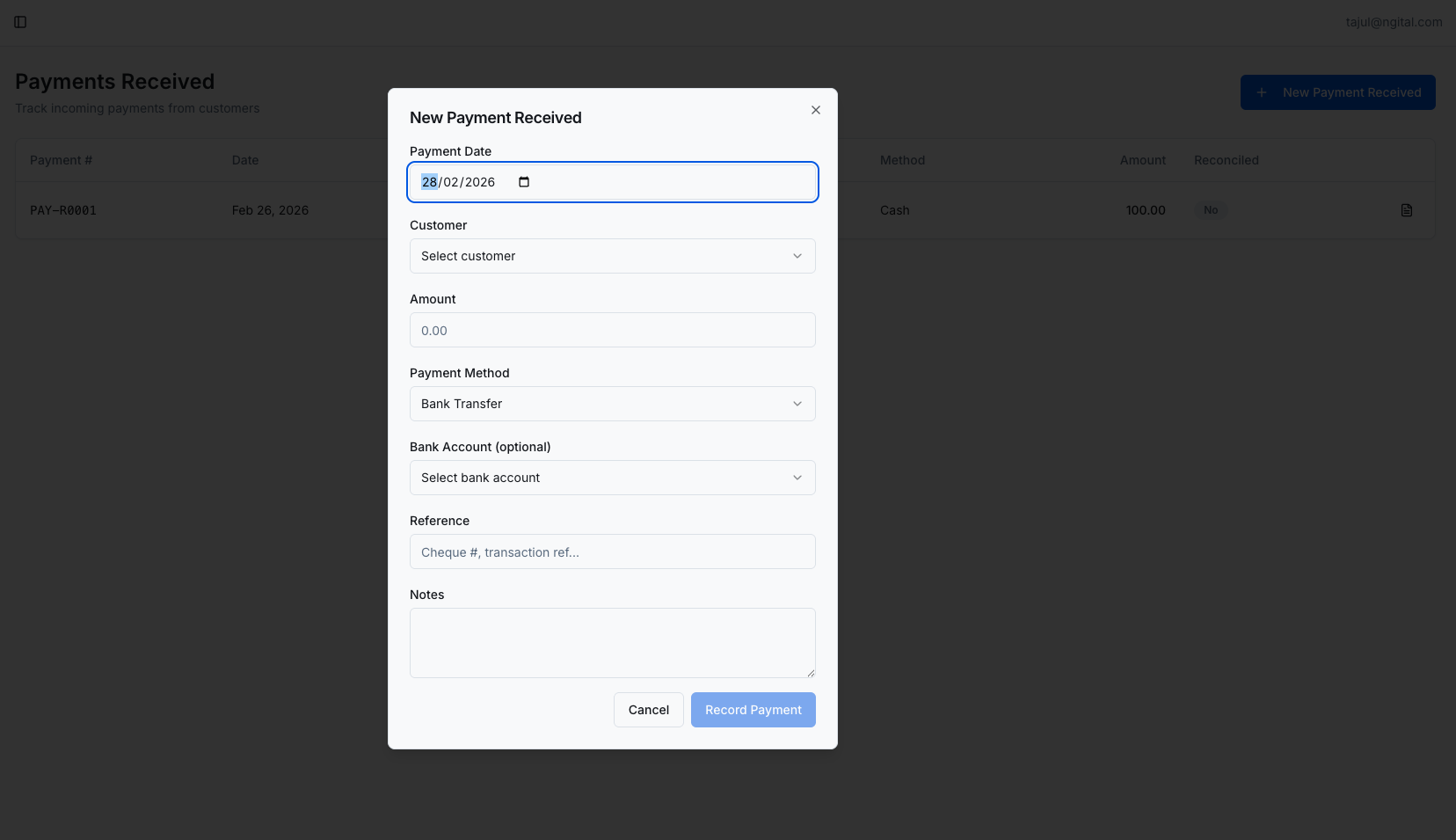Click the chevron on the Customer selector

[797, 256]
